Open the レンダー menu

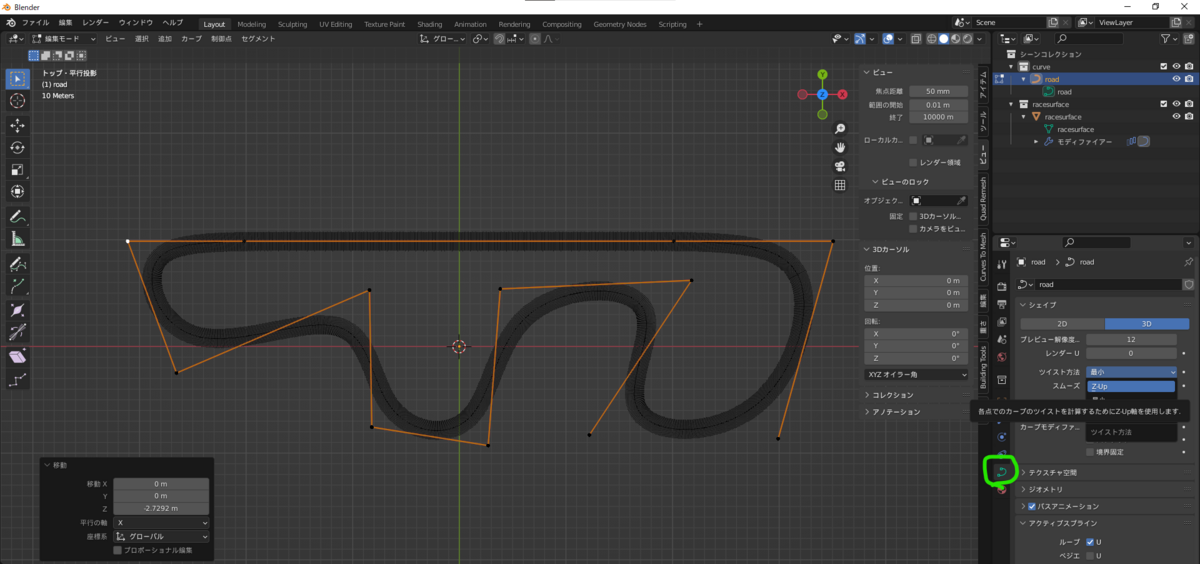click(96, 22)
